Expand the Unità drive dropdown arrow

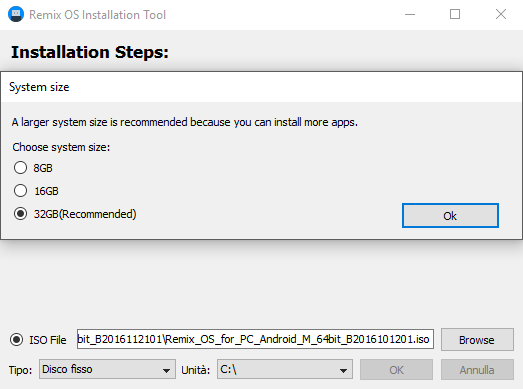[343, 370]
